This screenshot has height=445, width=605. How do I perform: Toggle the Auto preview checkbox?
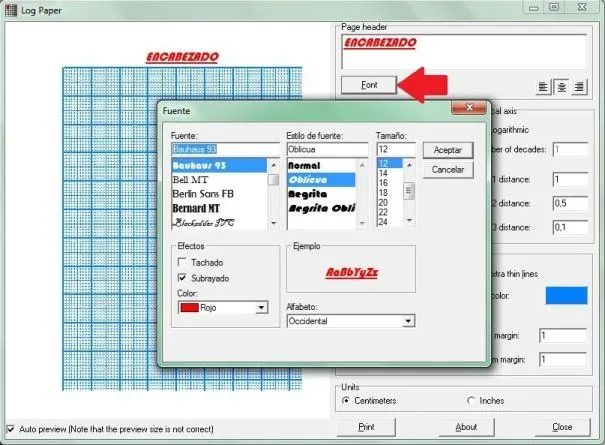pos(10,429)
